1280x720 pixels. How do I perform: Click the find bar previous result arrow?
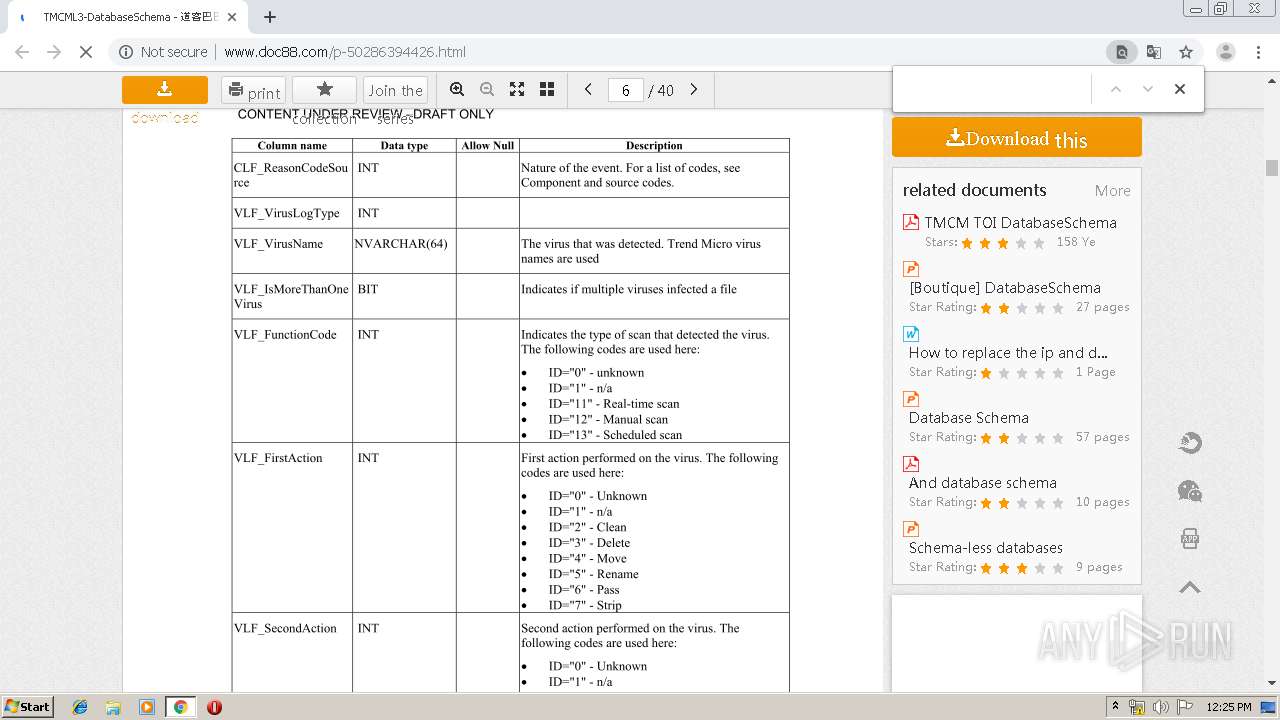click(x=1116, y=89)
